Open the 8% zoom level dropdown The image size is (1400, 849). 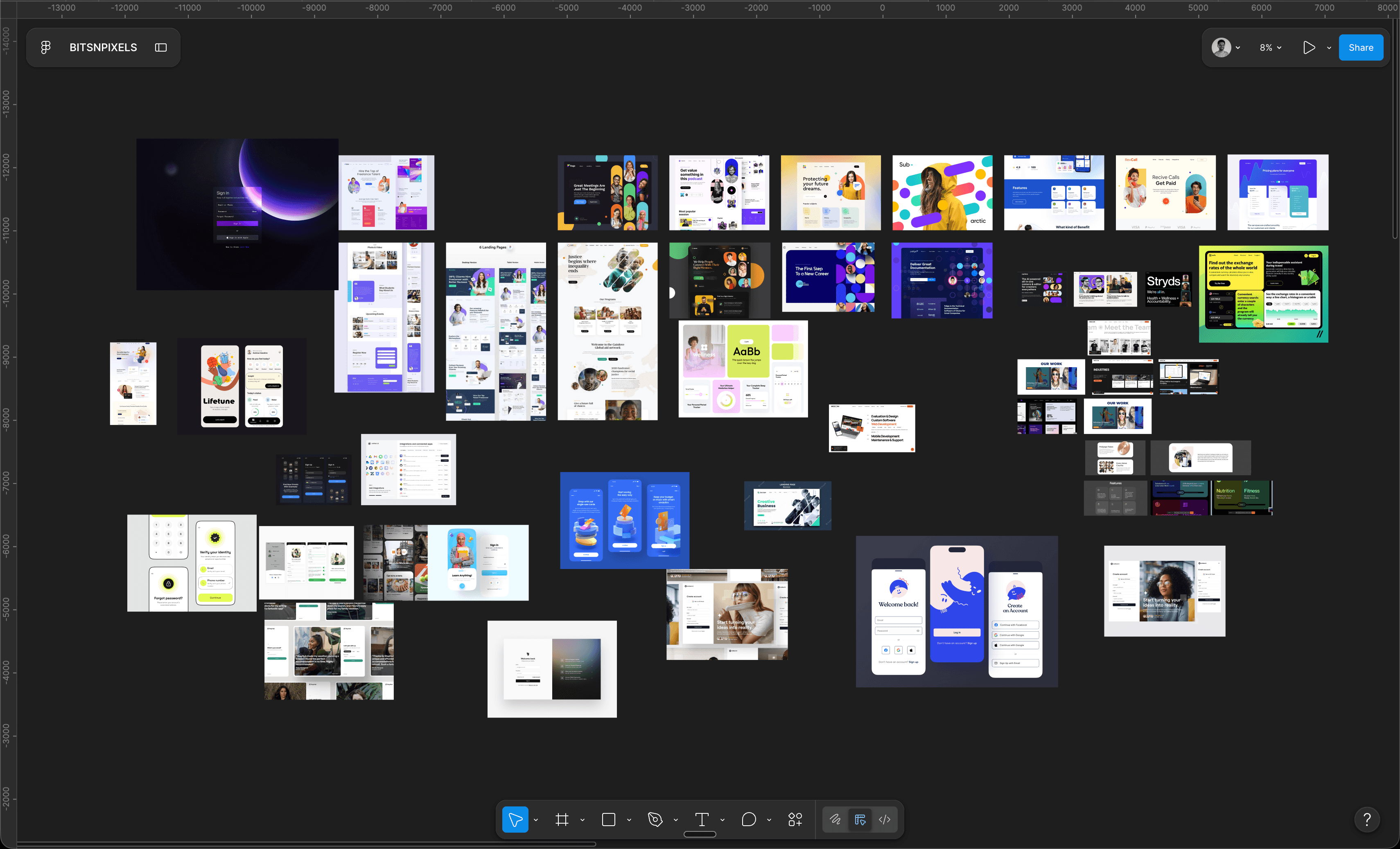tap(1271, 48)
